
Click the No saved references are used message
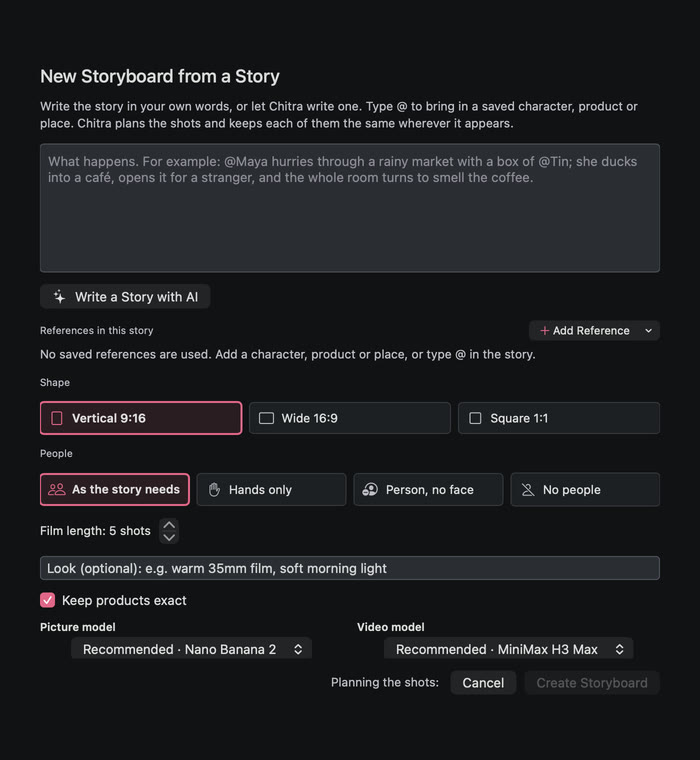tap(287, 354)
